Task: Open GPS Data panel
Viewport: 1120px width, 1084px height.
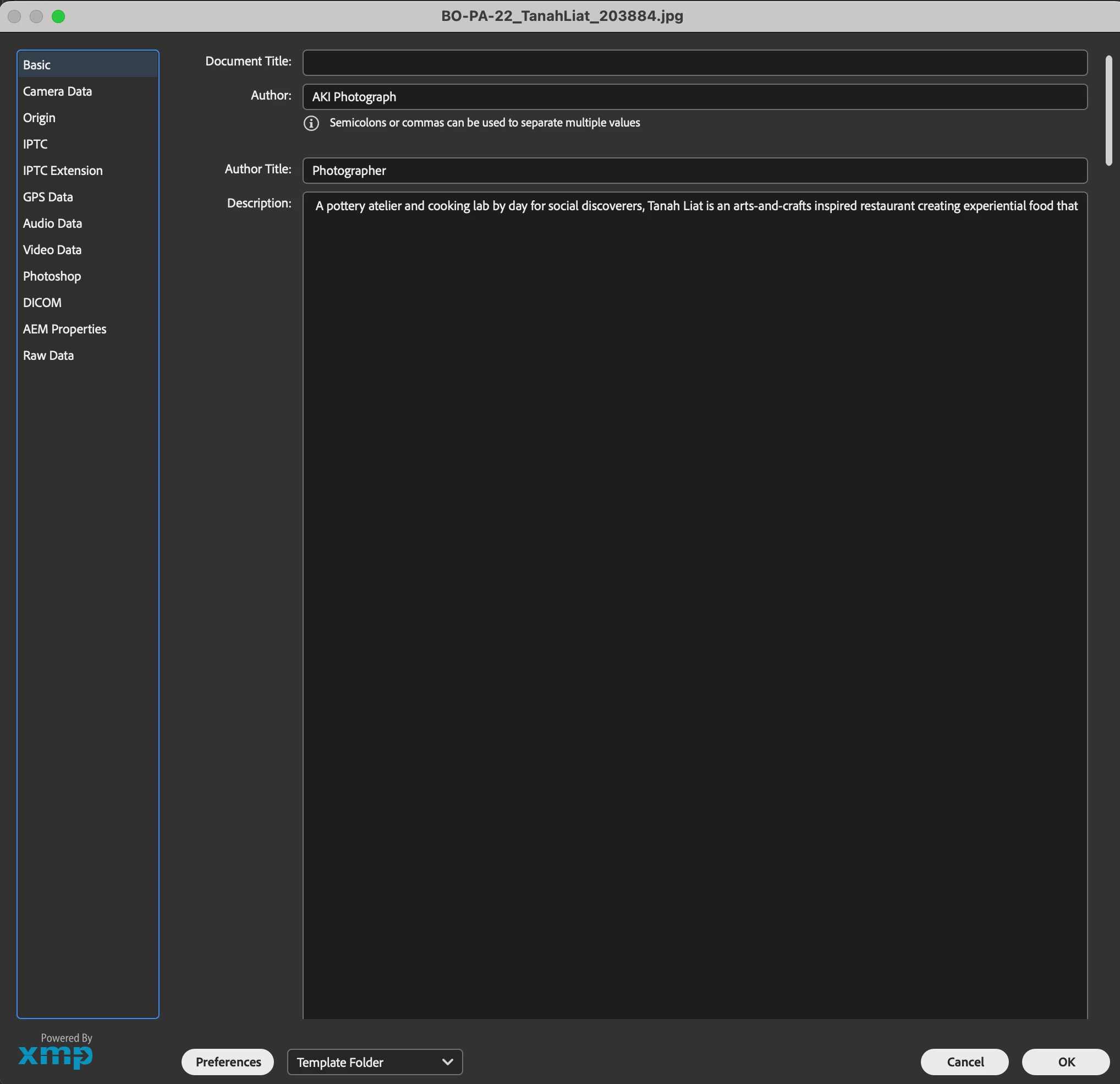Action: (48, 196)
